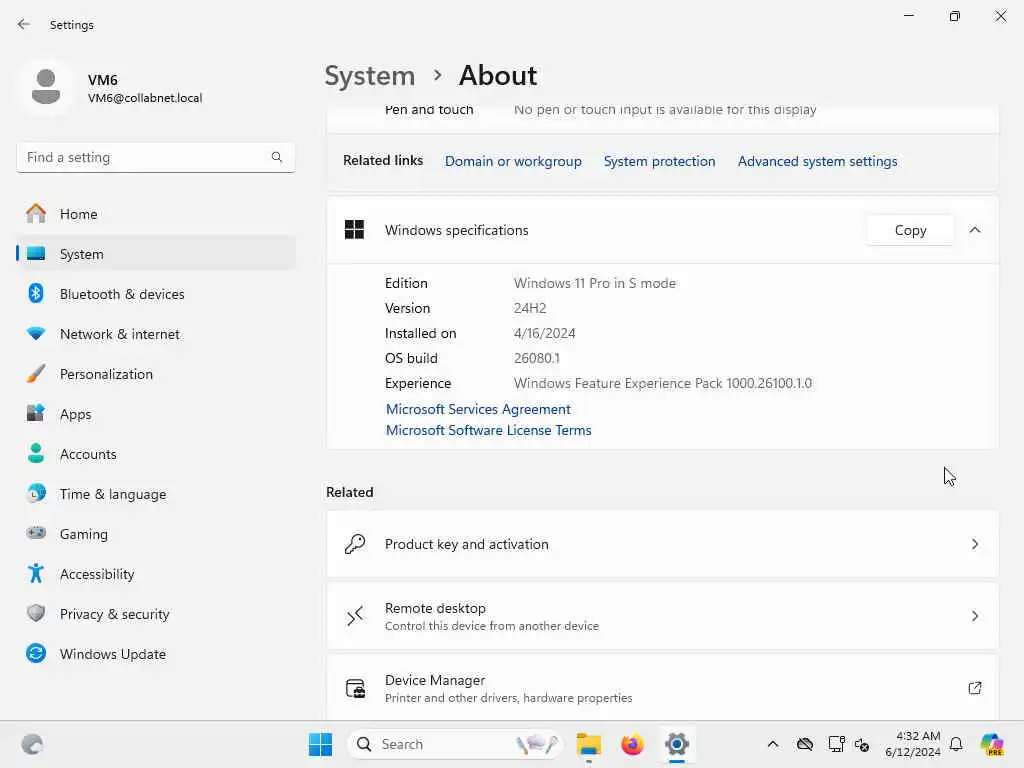Viewport: 1024px width, 768px height.
Task: Click the Accessibility figure icon
Action: (x=36, y=573)
